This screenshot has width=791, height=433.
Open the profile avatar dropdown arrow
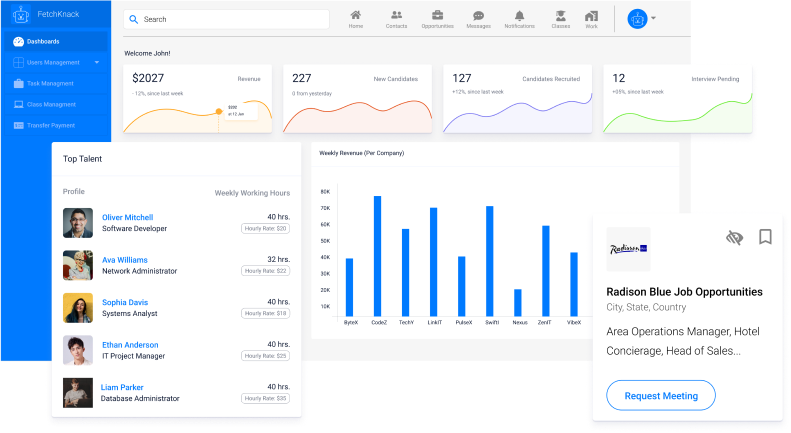point(653,18)
